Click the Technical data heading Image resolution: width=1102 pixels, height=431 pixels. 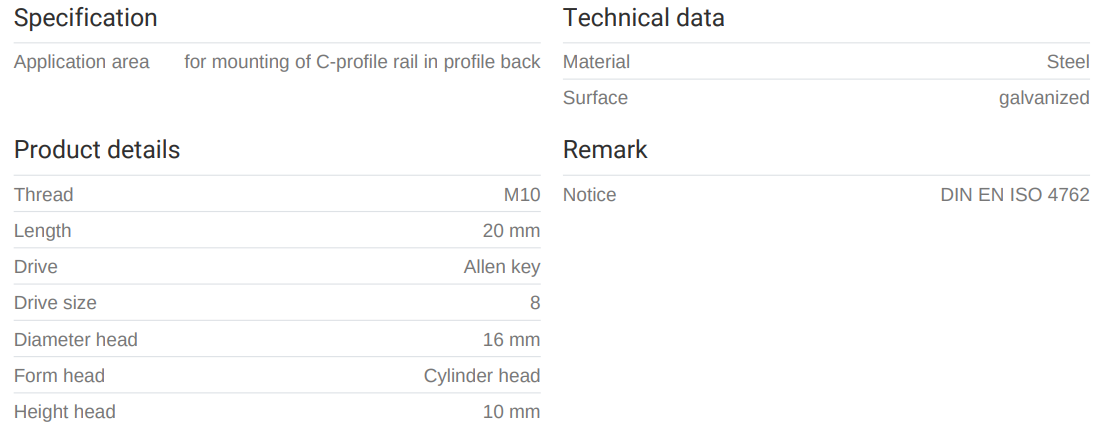point(644,18)
